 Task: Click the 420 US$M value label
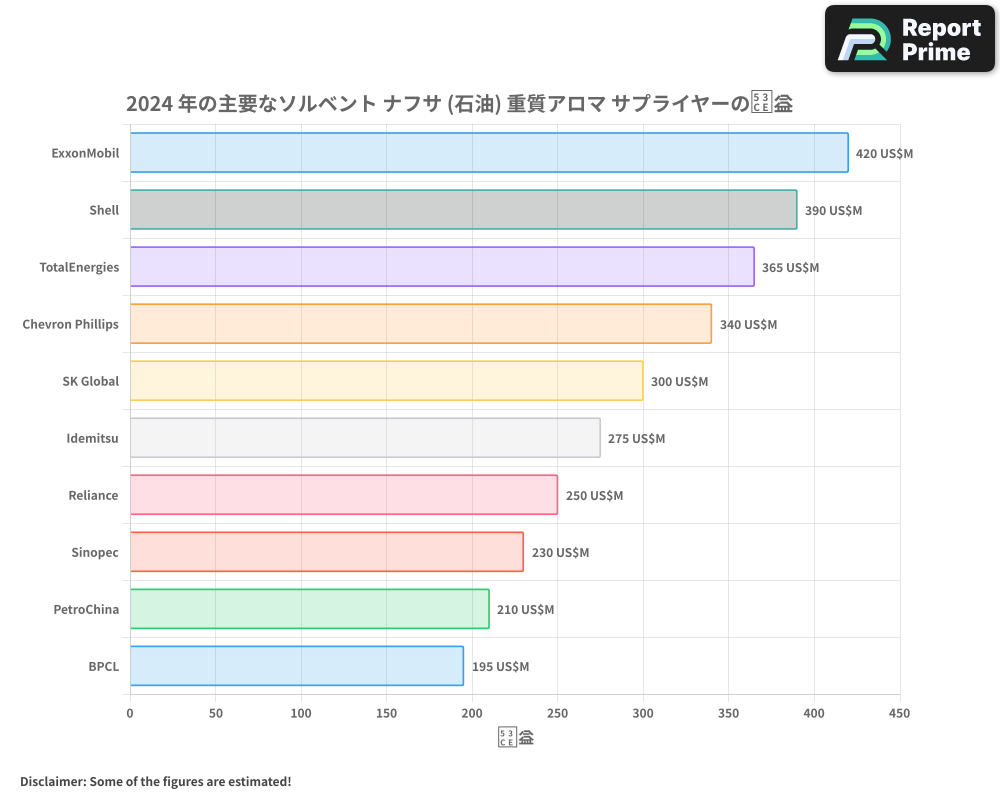(x=885, y=154)
